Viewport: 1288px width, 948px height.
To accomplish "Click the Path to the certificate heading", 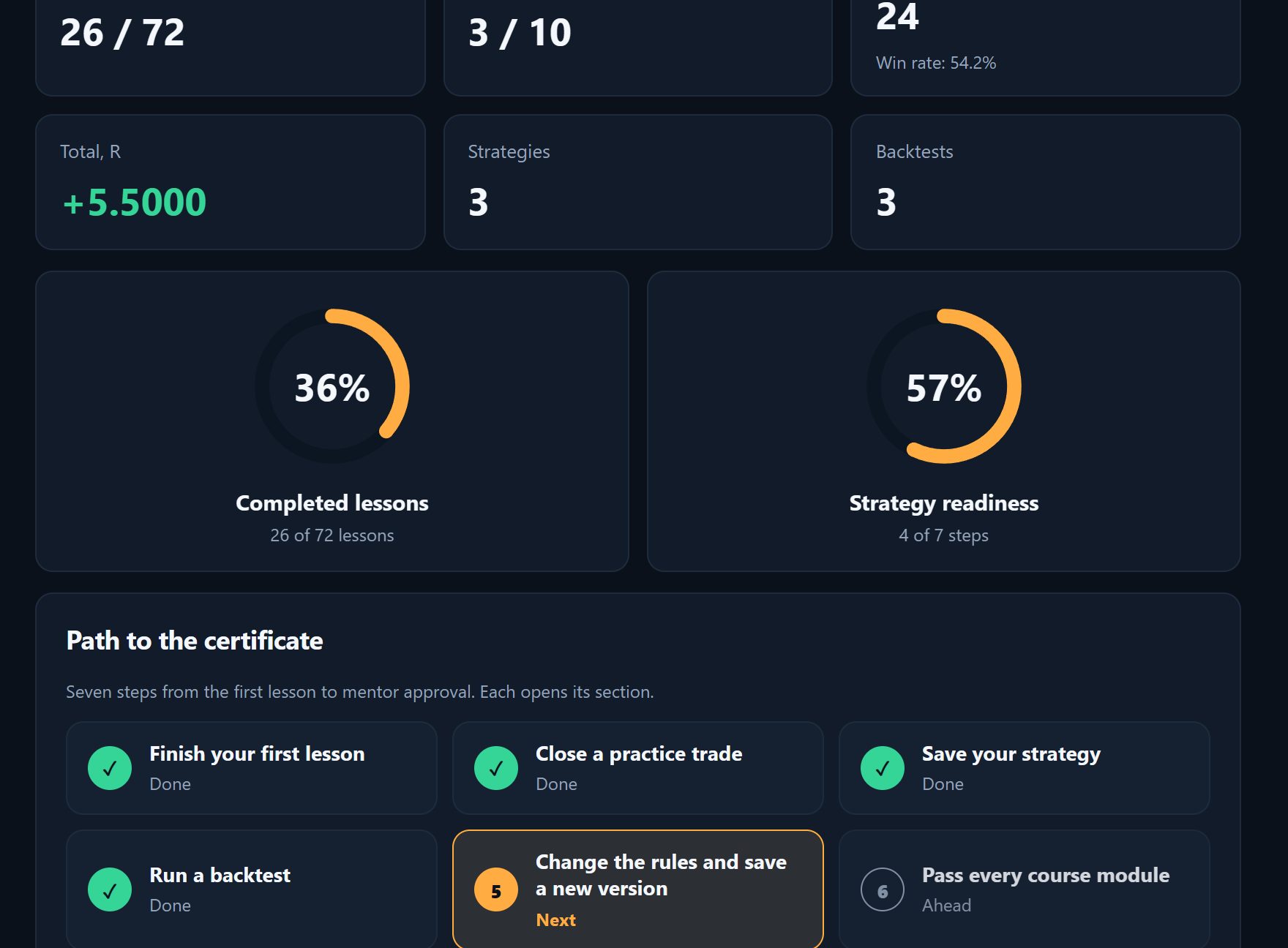I will [x=195, y=641].
